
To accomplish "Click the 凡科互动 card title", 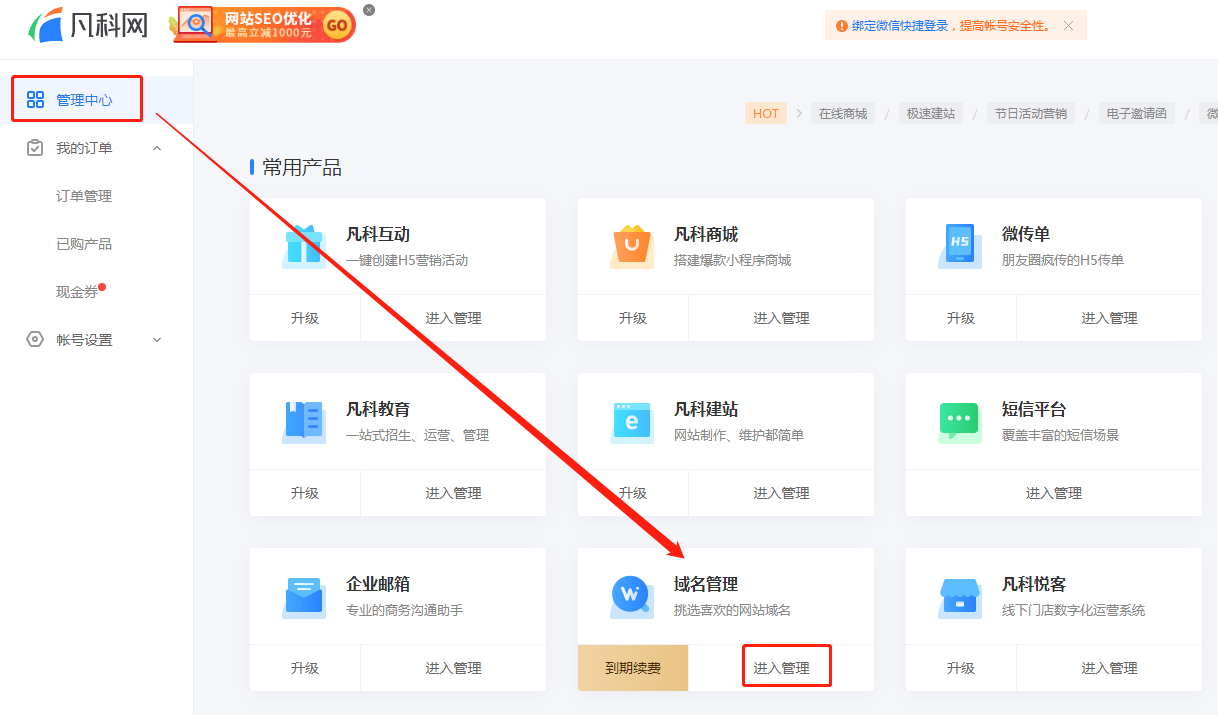I will (378, 235).
